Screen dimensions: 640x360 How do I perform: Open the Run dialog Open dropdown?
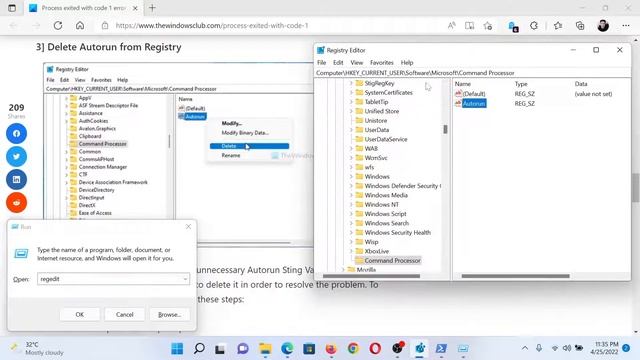click(185, 279)
